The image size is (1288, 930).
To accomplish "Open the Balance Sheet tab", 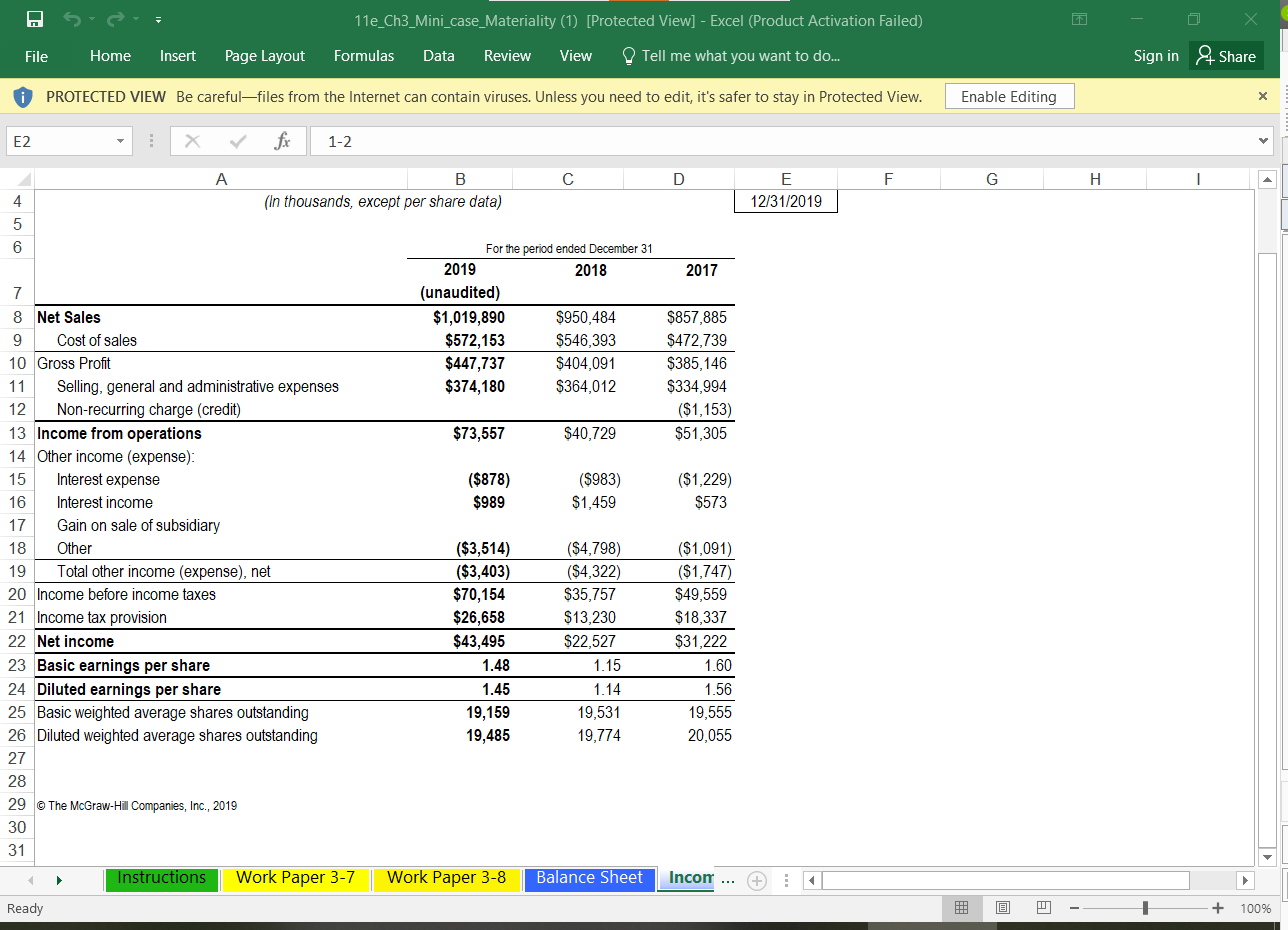I will [590, 878].
